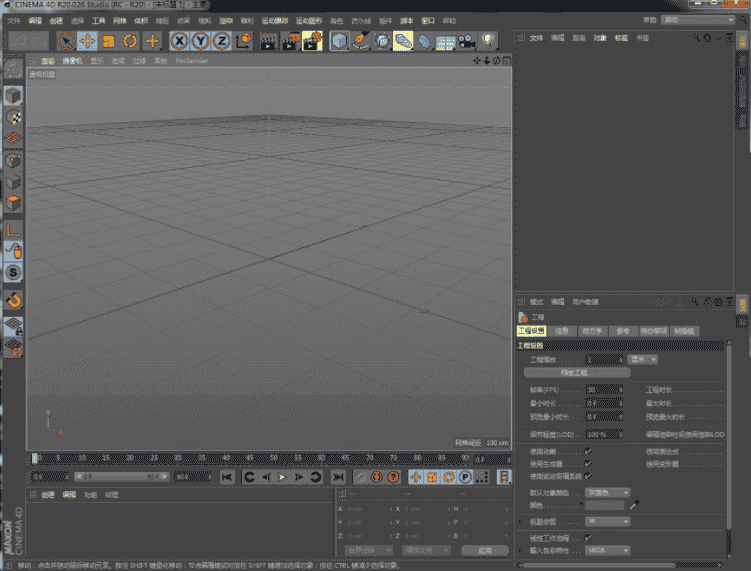Image resolution: width=751 pixels, height=571 pixels.
Task: Open the 创建 menu in material manager
Action: (48, 495)
